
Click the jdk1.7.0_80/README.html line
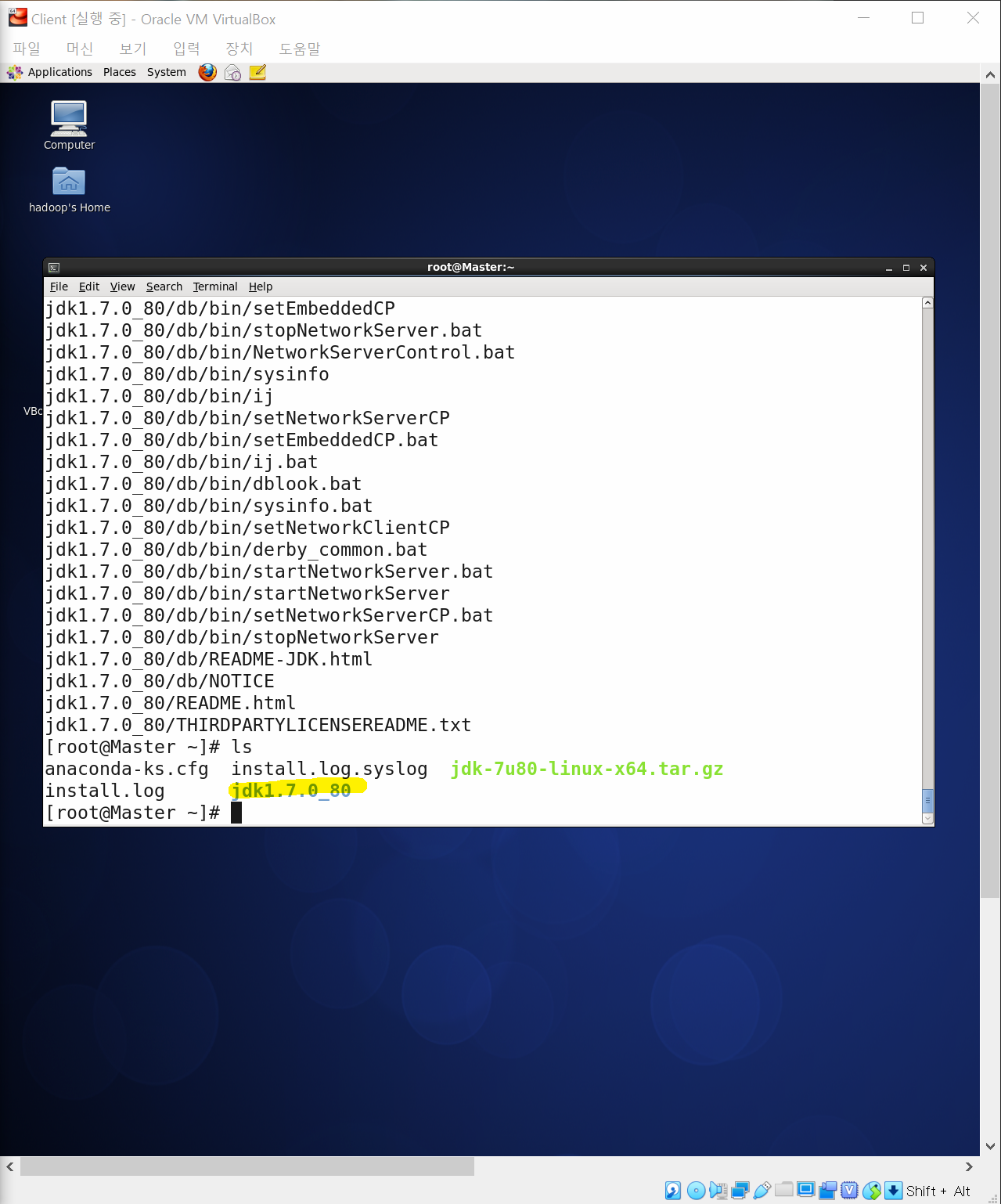(x=171, y=703)
